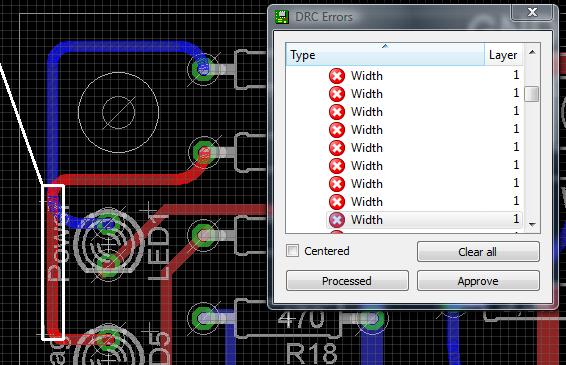
Task: Click the second Width error red icon
Action: tap(337, 94)
